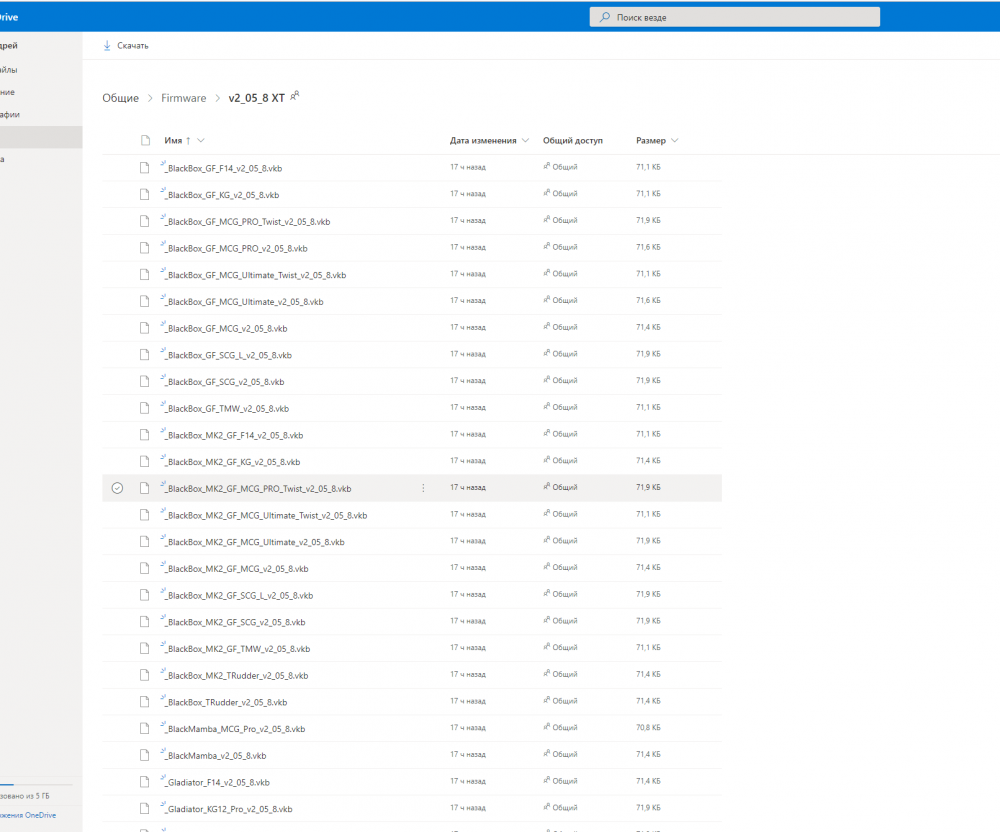The image size is (1000, 832).
Task: Click file icon of _BlackBox_MK2_GF_F14_v2_05_8.vkb
Action: tap(145, 435)
